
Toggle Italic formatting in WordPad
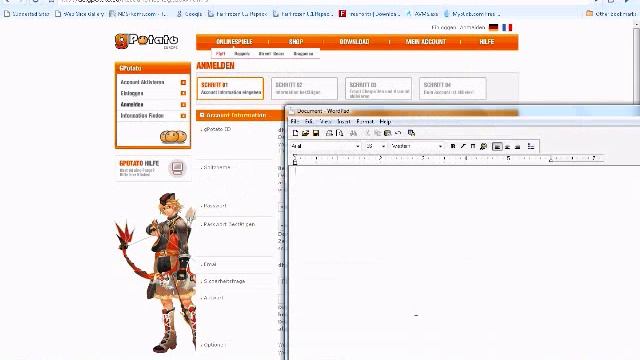pos(463,146)
